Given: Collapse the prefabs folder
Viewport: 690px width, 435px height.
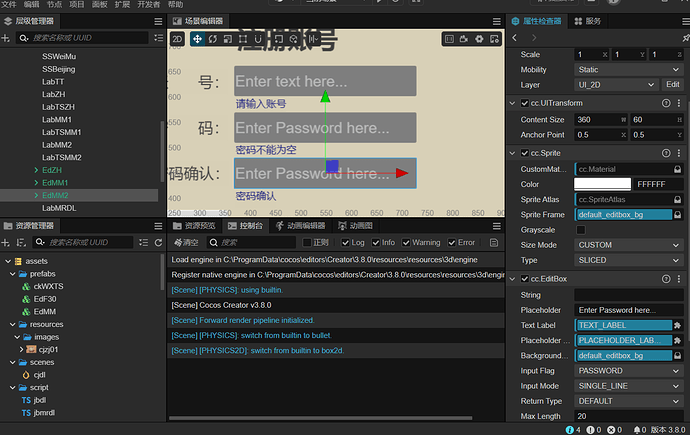Looking at the screenshot, I should tap(12, 274).
